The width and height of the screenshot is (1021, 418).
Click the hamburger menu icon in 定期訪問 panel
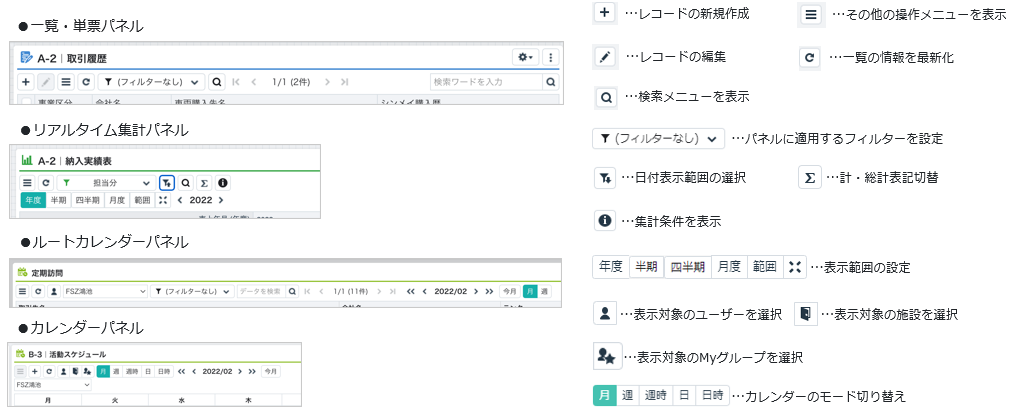click(23, 292)
